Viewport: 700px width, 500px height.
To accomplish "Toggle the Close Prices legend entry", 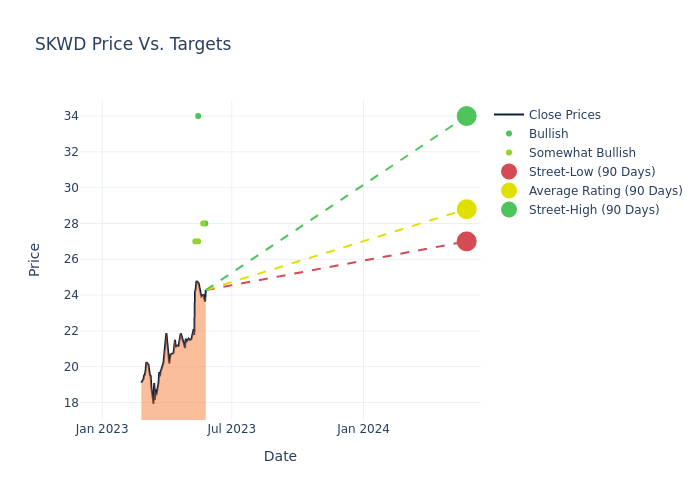I will [x=564, y=115].
